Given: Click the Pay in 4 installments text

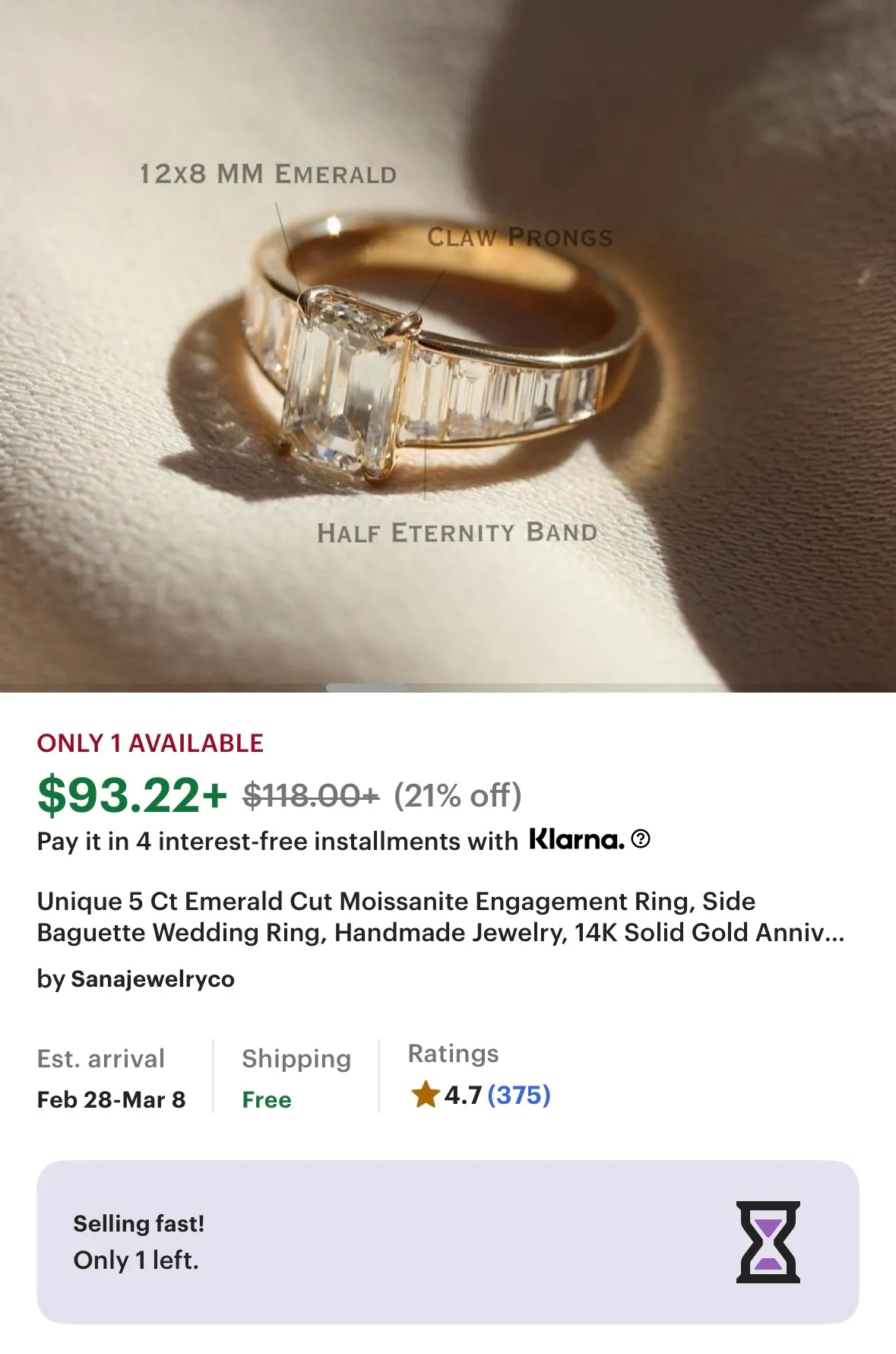Looking at the screenshot, I should pos(275,840).
